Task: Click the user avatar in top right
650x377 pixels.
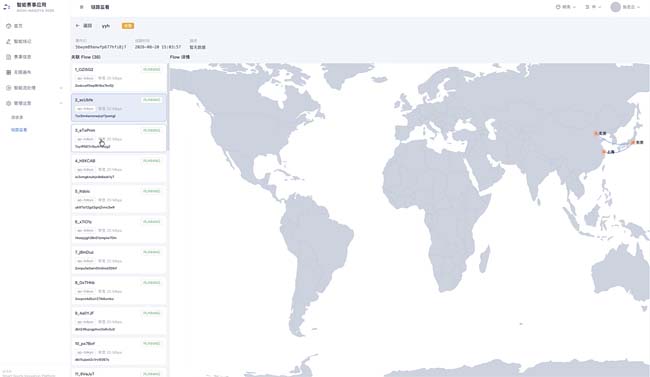Action: (615, 7)
